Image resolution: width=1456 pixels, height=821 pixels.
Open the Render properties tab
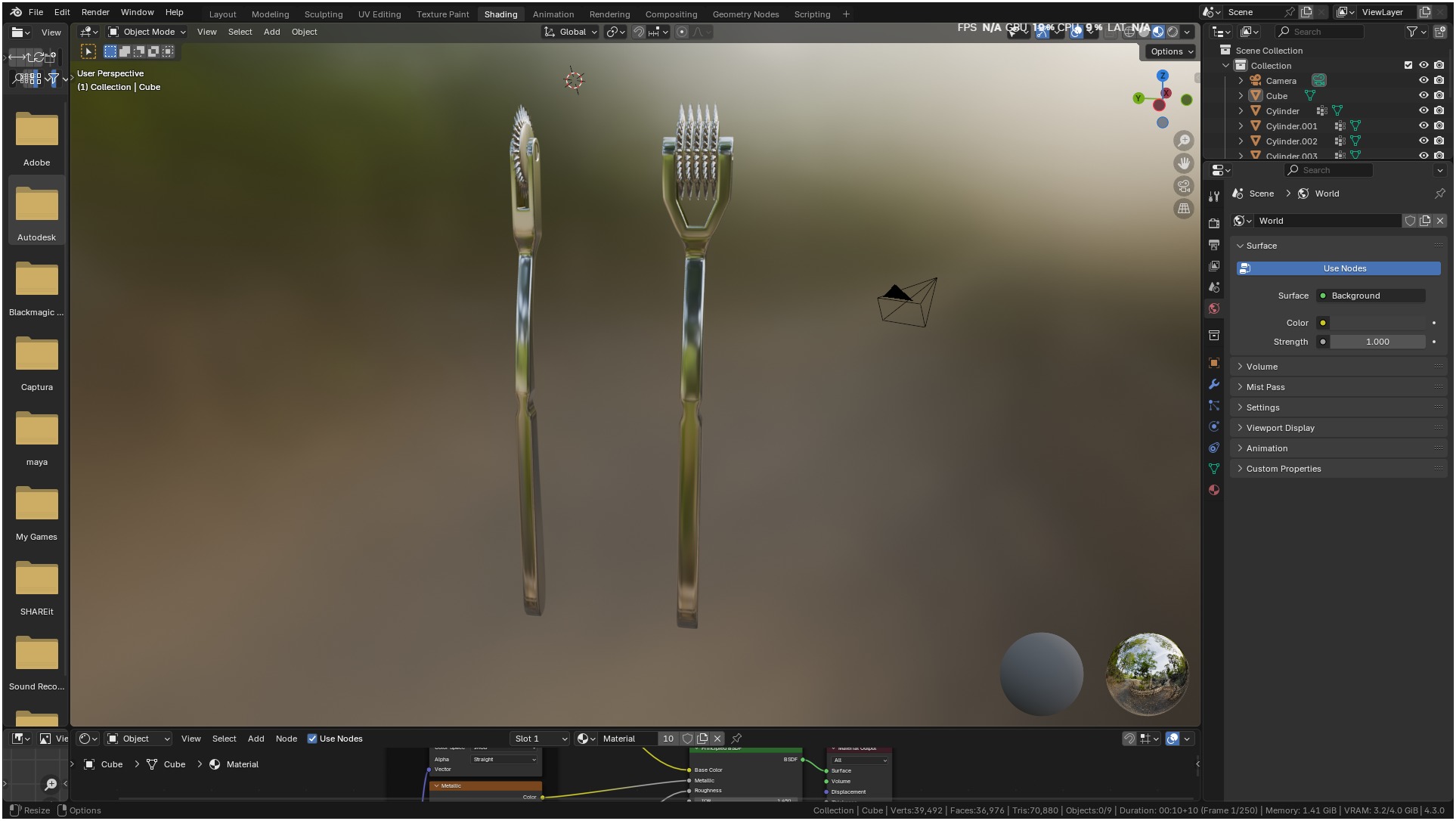pos(1214,224)
